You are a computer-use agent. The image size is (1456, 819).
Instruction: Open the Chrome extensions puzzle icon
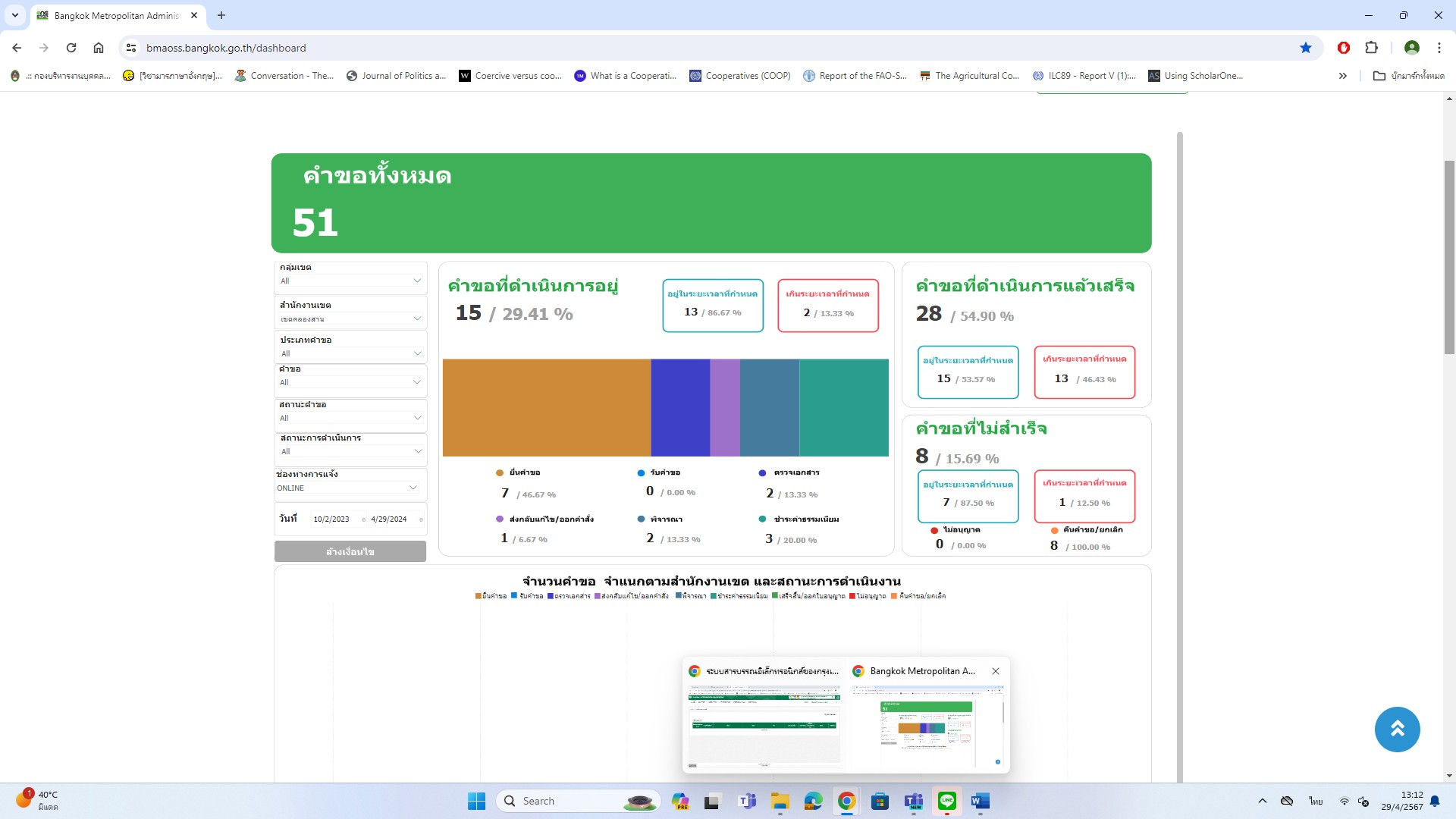point(1371,48)
